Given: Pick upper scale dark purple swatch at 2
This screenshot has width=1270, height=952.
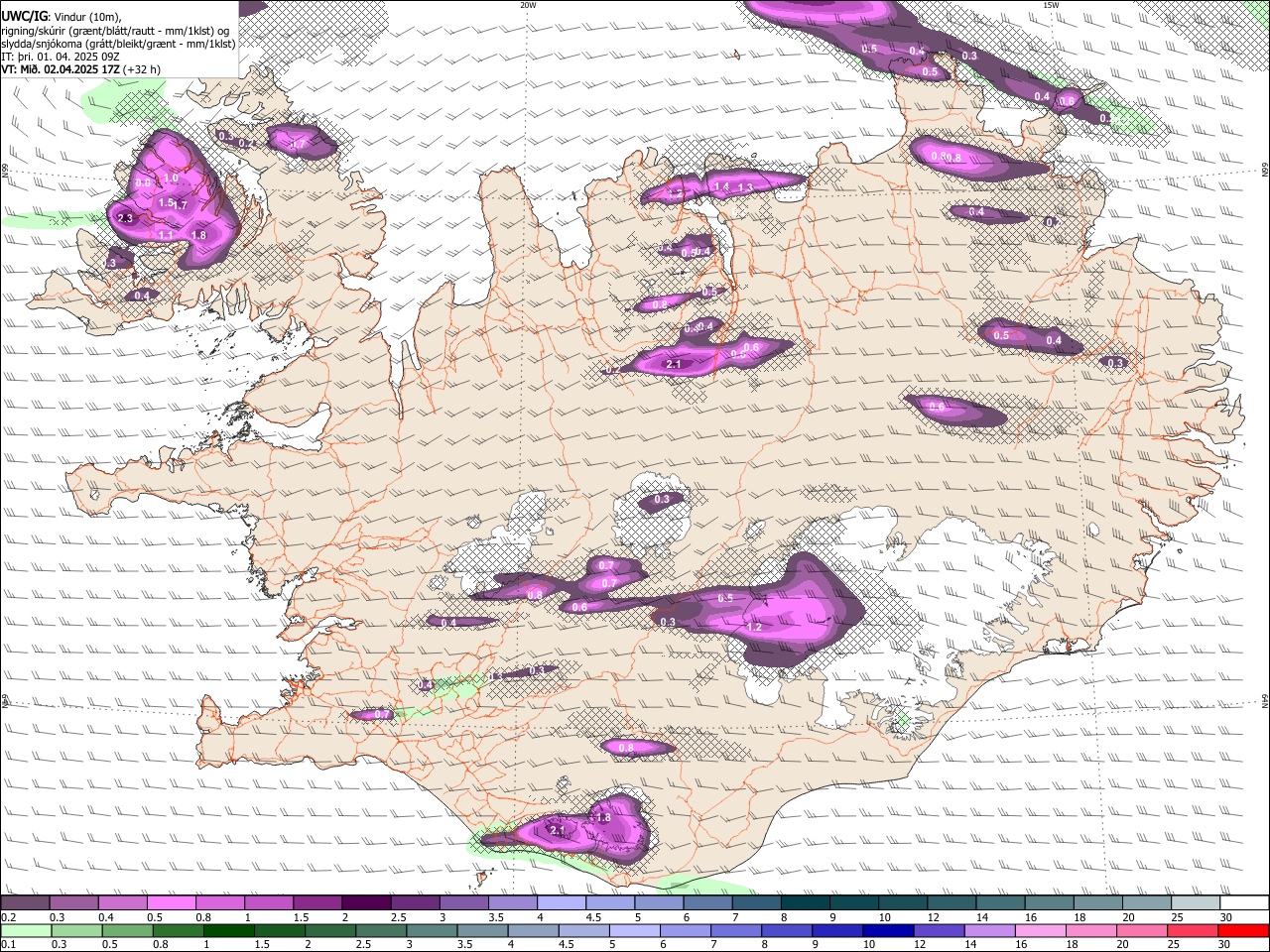Looking at the screenshot, I should [x=366, y=902].
